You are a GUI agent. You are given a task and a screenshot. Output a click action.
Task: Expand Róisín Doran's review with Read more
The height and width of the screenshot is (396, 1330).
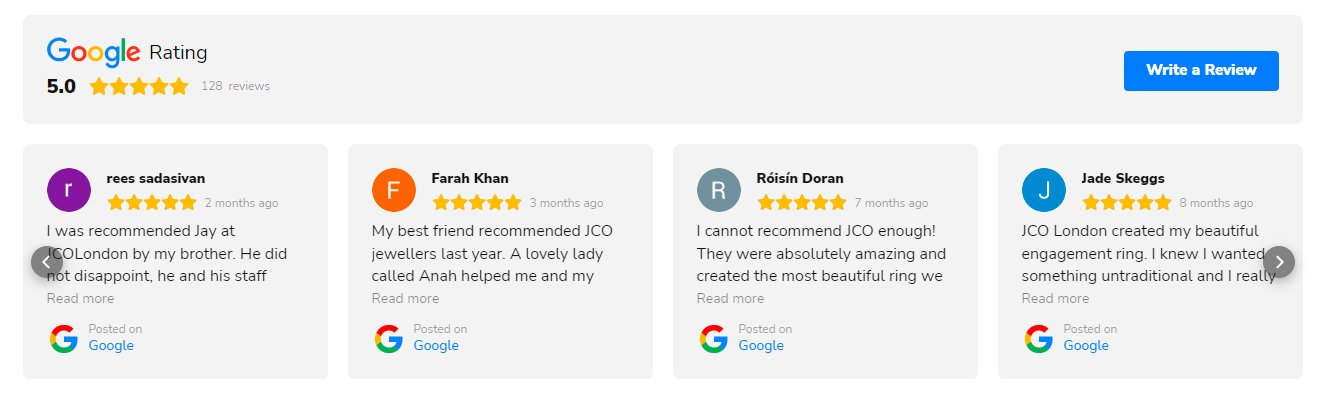click(x=730, y=298)
